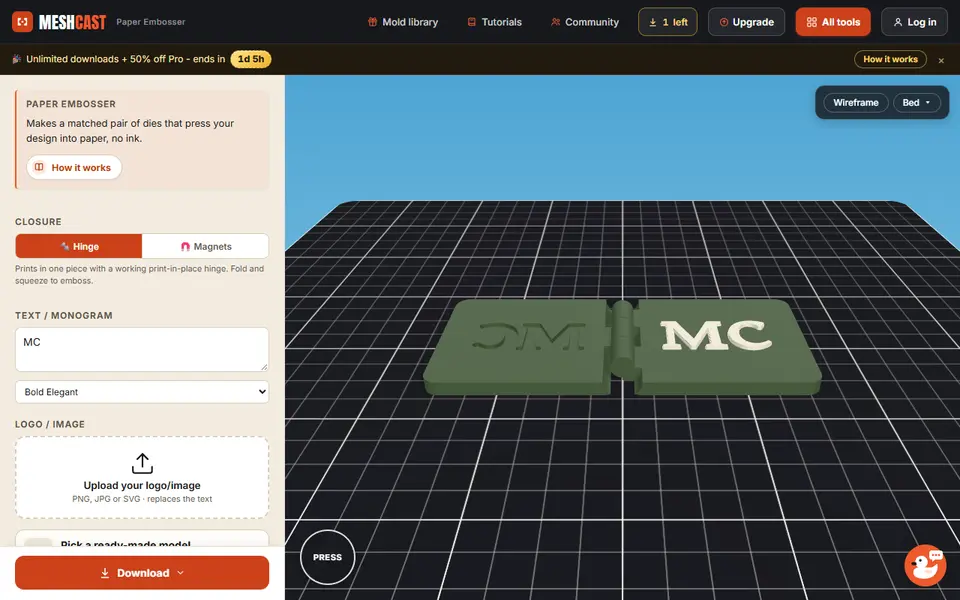Screen dimensions: 960x600
Task: Open the Tutorials page
Action: click(x=494, y=22)
